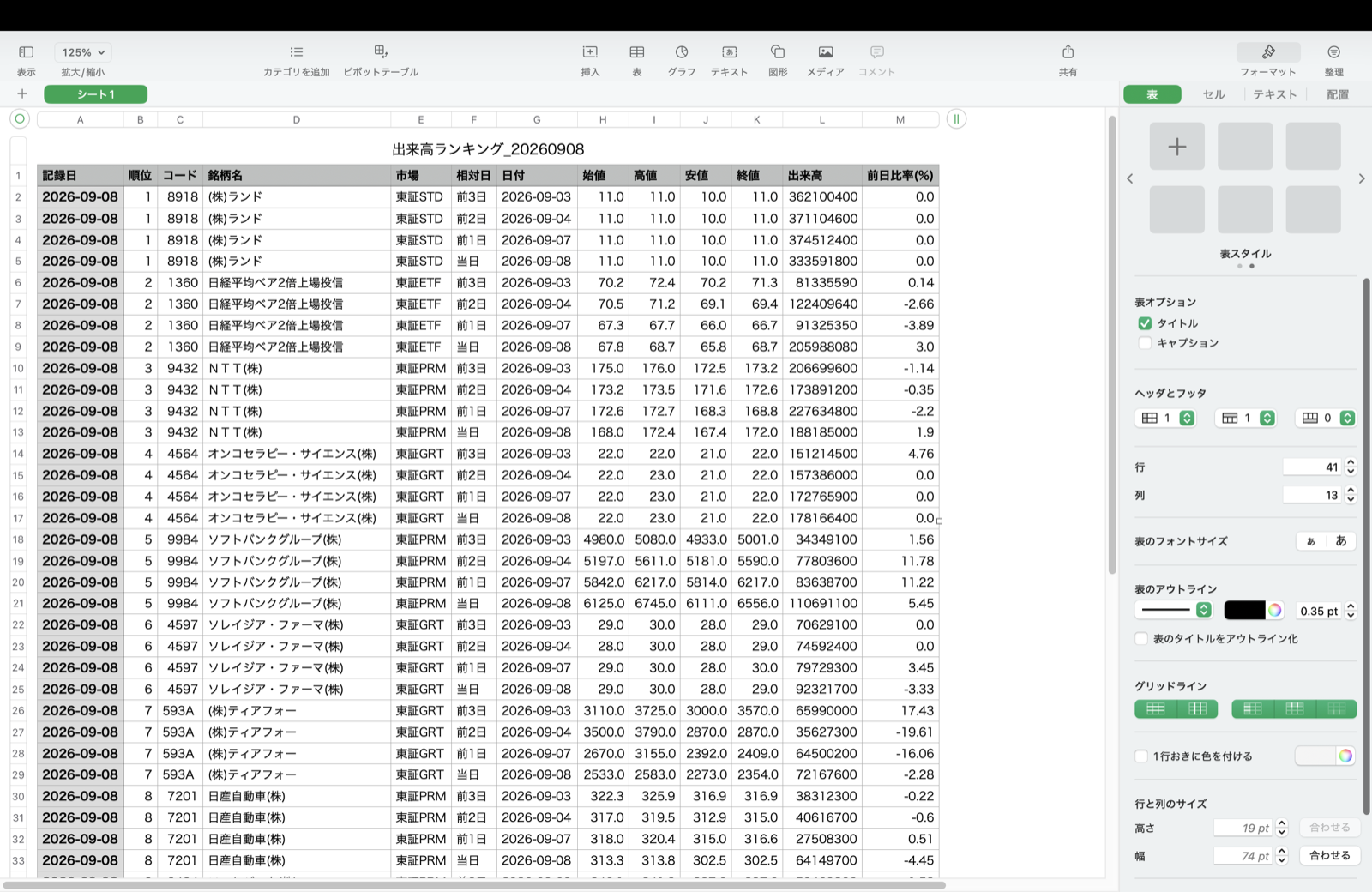Switch to the セル inspector tab
The image size is (1372, 892).
[x=1213, y=94]
